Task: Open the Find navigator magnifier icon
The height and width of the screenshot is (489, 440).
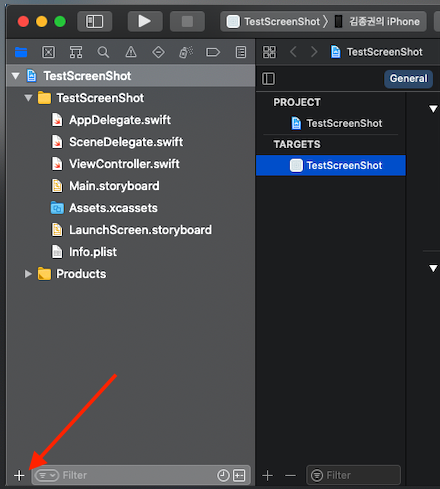Action: pos(103,52)
